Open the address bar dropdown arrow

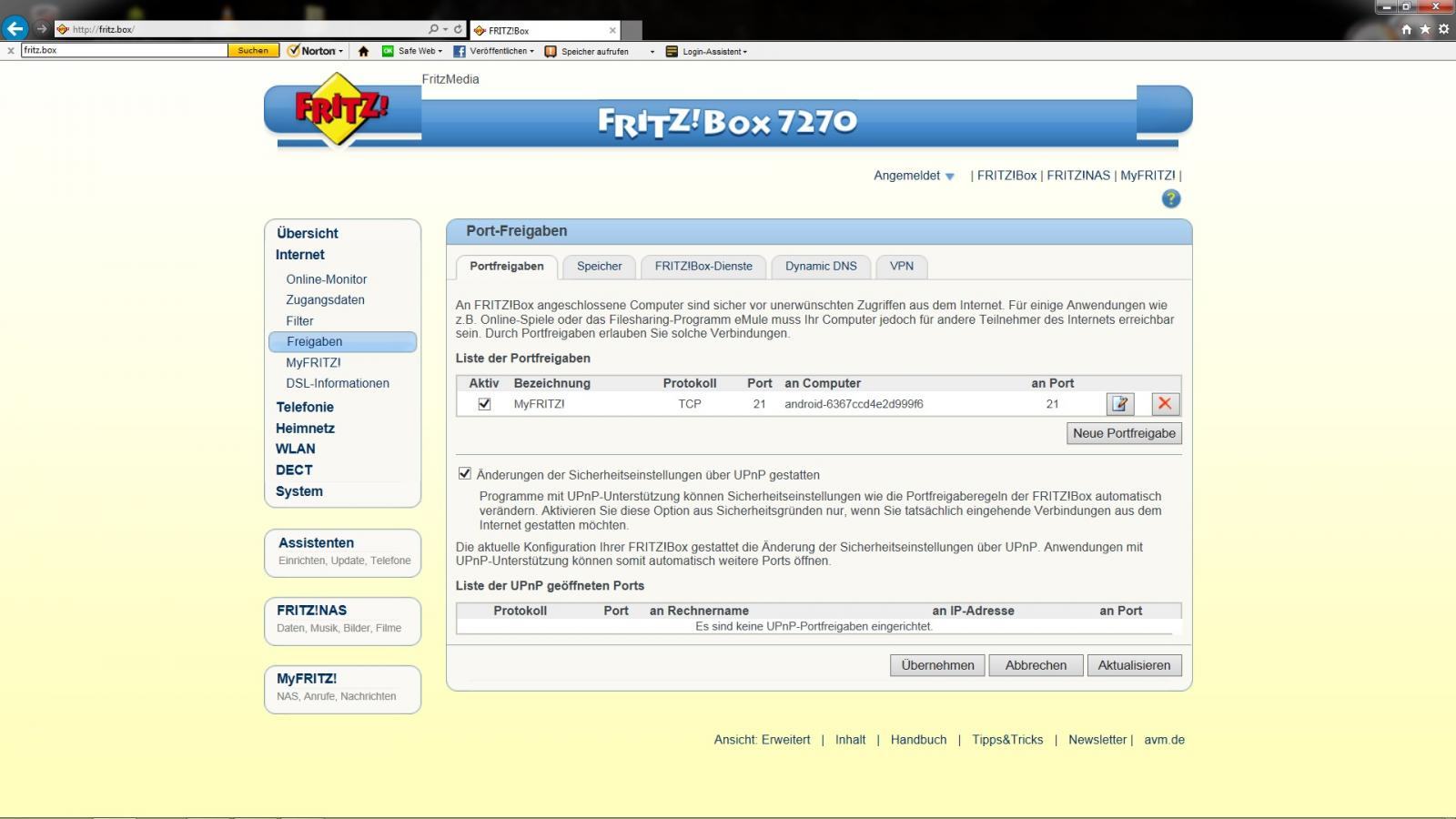pyautogui.click(x=445, y=29)
